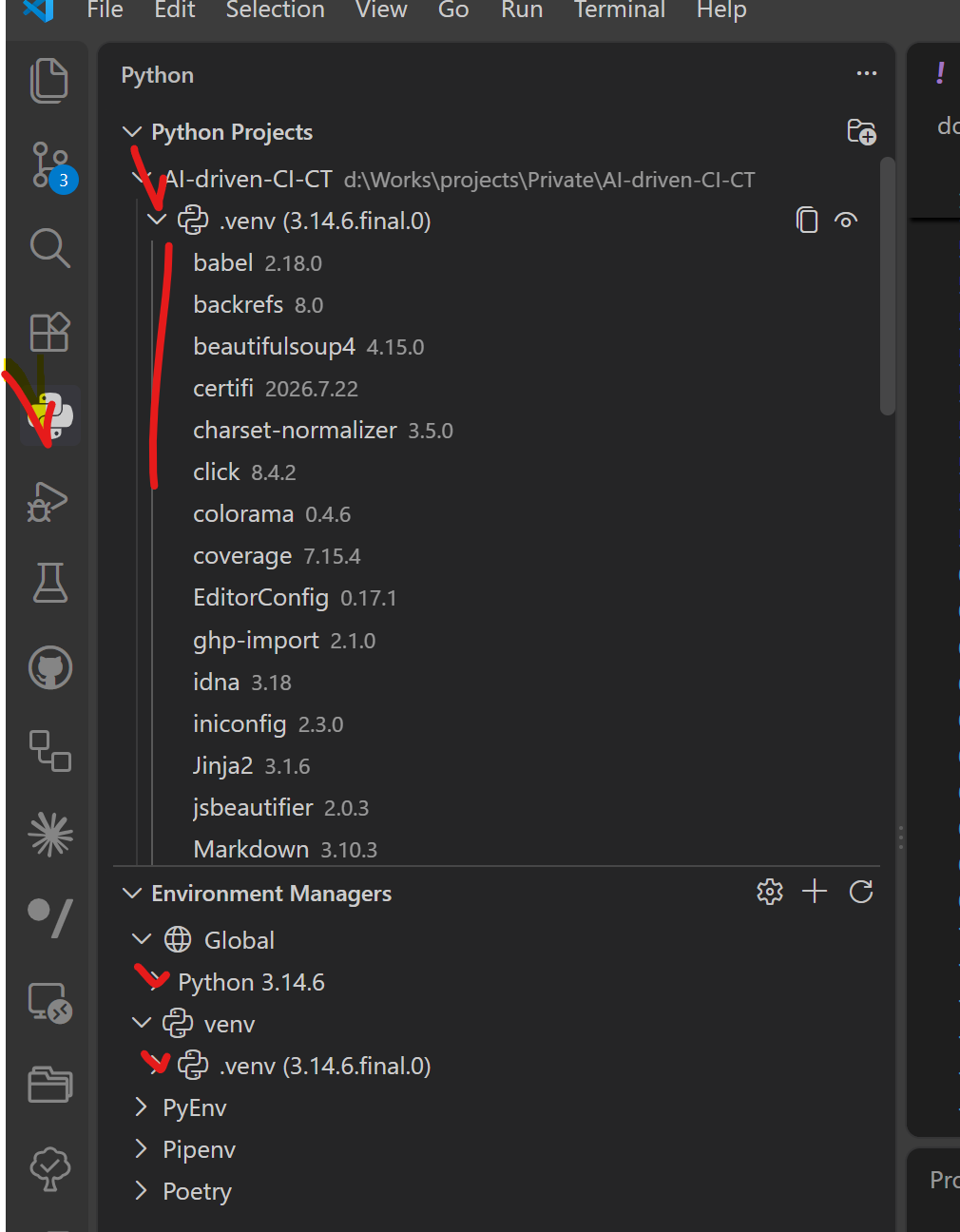Select the Markdown 3.10.3 package
This screenshot has height=1232, width=960.
(496, 847)
